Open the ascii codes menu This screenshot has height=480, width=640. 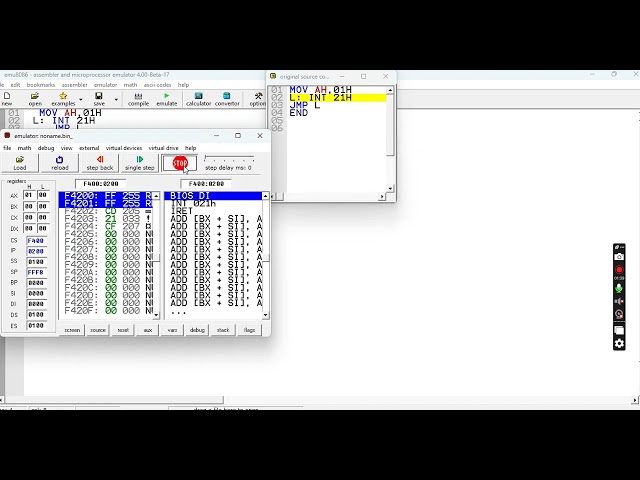[157, 85]
